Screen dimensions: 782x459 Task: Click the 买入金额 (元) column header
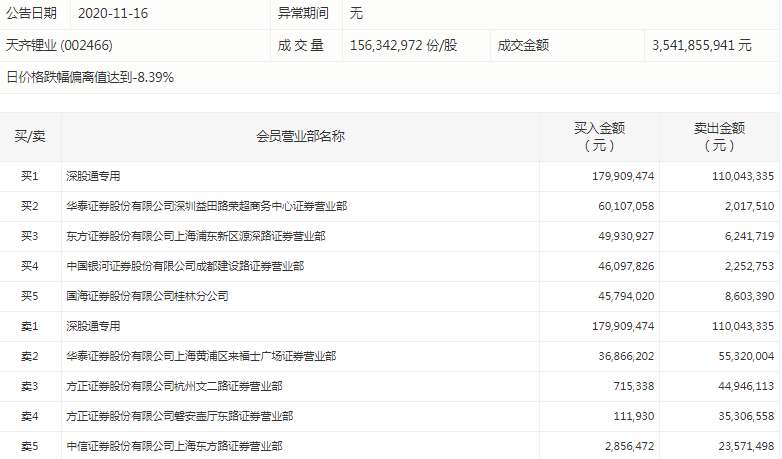tap(599, 137)
